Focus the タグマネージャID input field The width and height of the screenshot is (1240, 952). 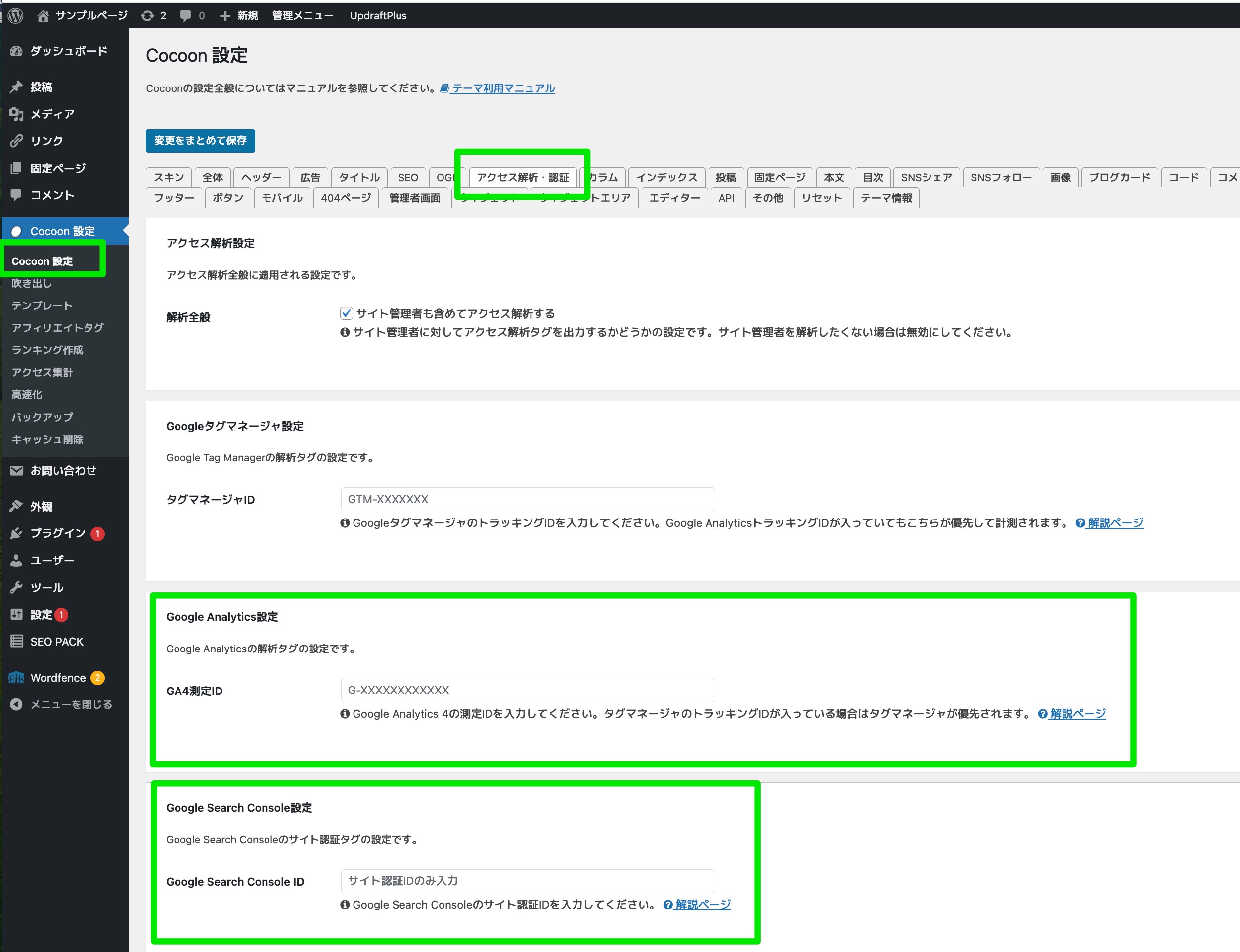(x=528, y=499)
